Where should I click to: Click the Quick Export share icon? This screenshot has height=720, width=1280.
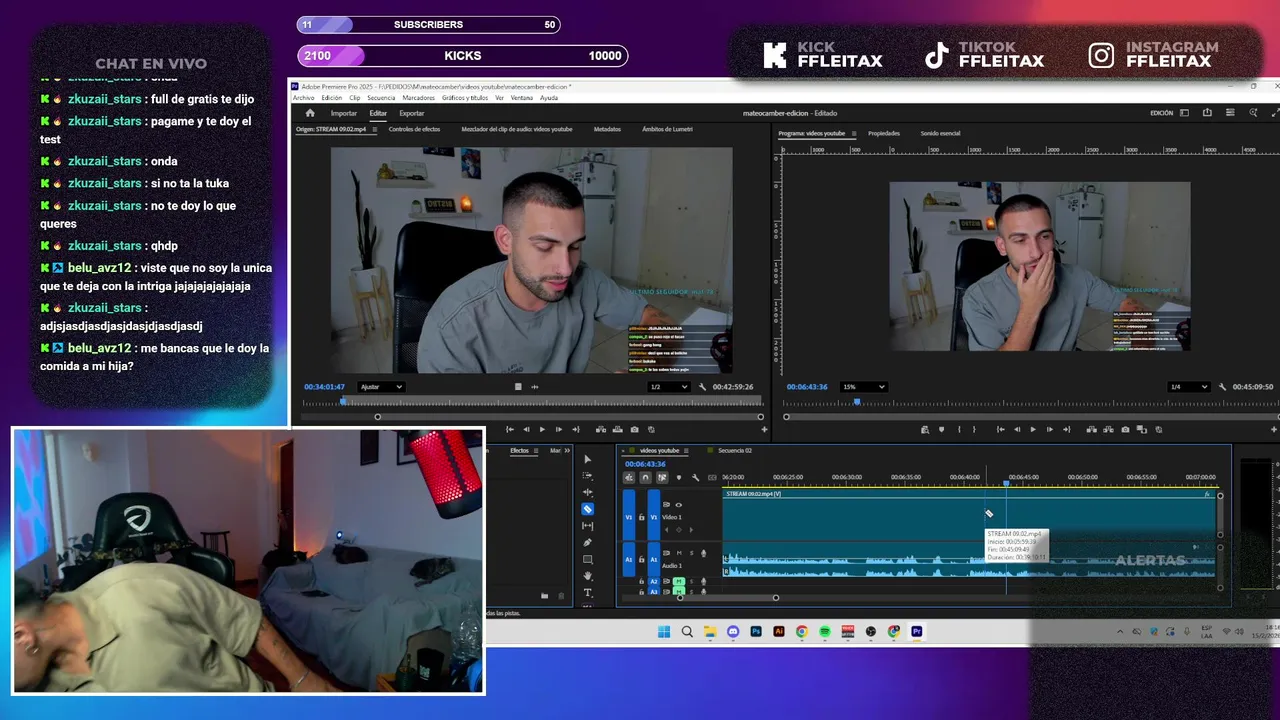(x=1207, y=113)
